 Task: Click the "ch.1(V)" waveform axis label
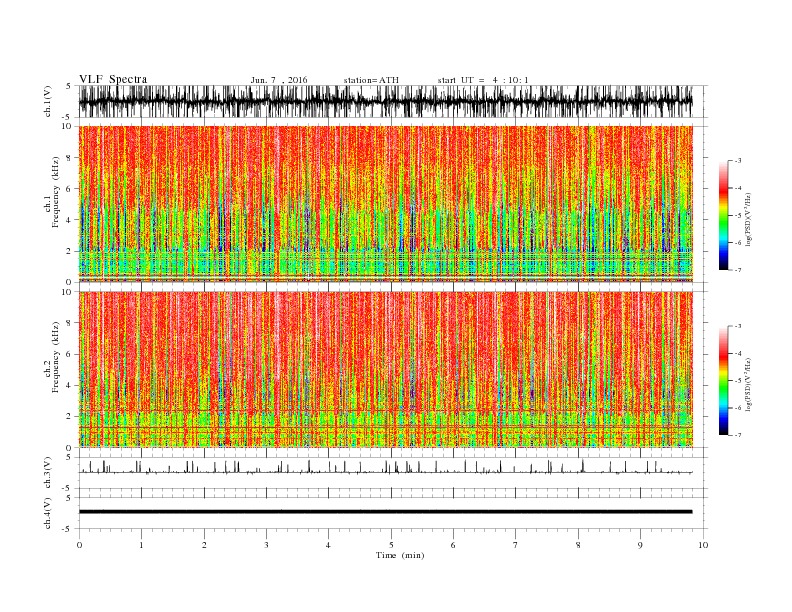(48, 101)
